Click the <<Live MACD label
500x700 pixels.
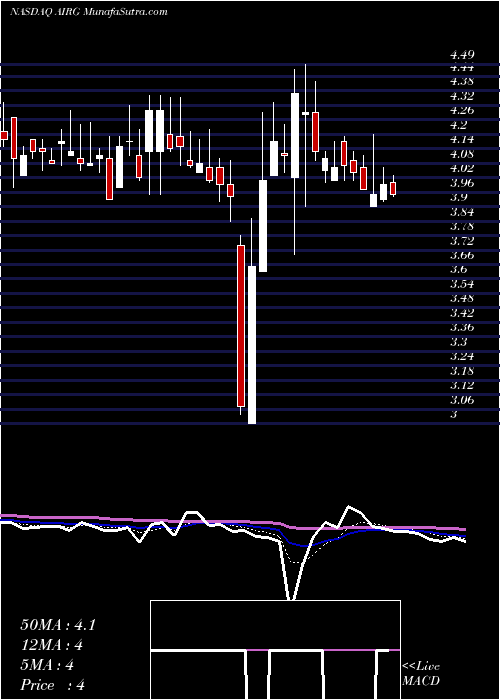coord(421,674)
